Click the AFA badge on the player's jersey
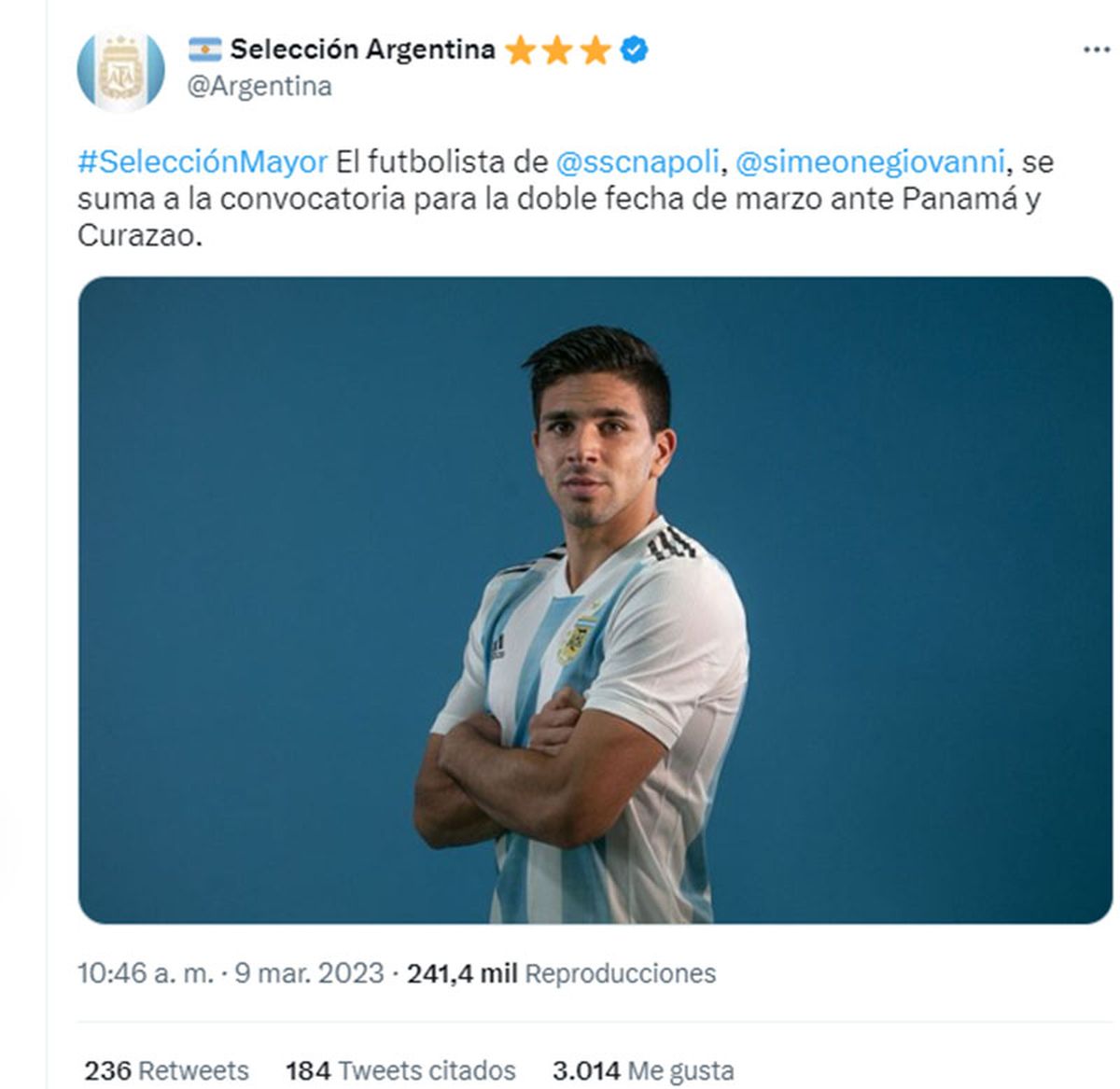The image size is (1120, 1089). click(574, 639)
